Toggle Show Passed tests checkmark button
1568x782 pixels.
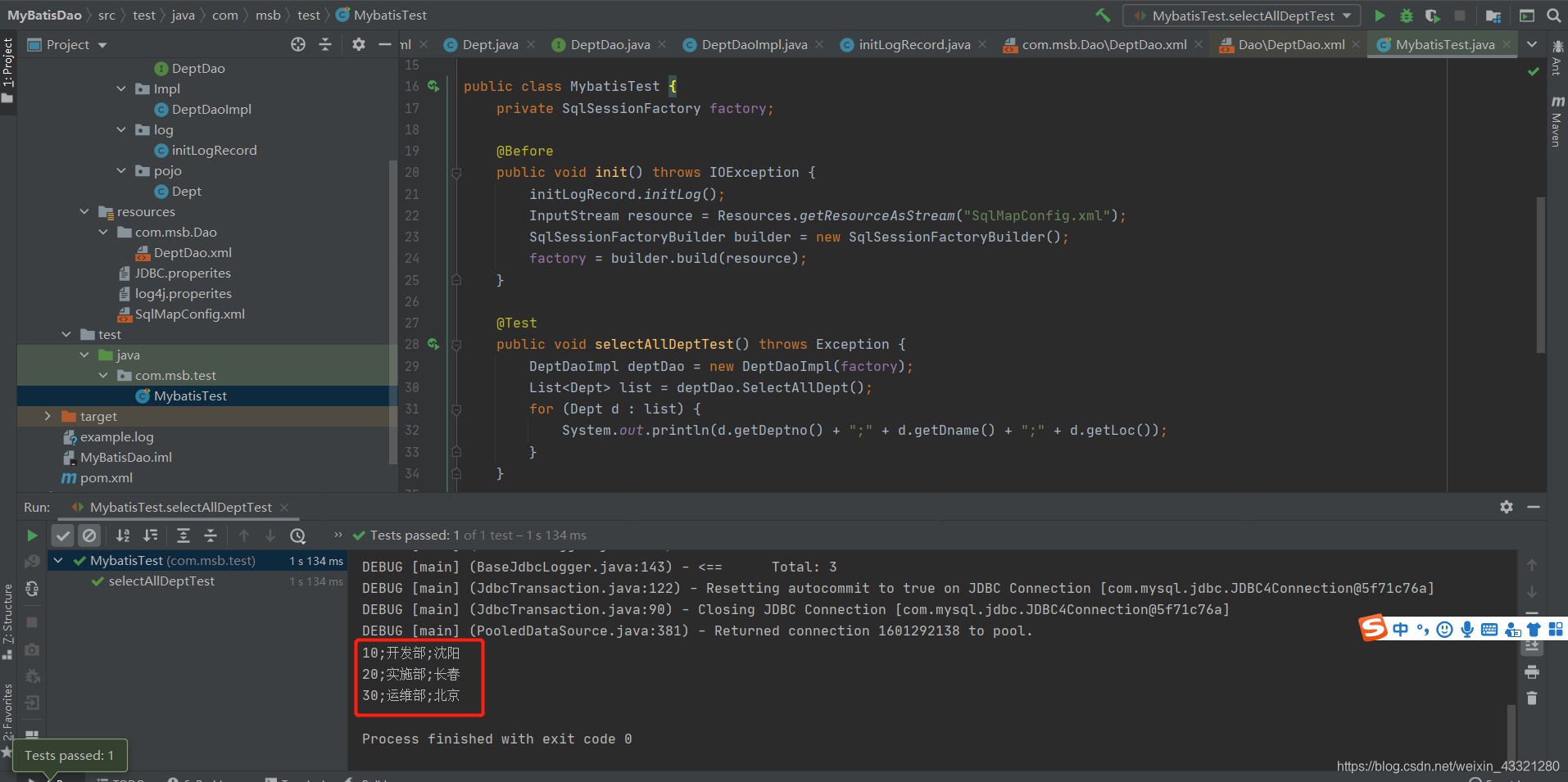pos(63,536)
